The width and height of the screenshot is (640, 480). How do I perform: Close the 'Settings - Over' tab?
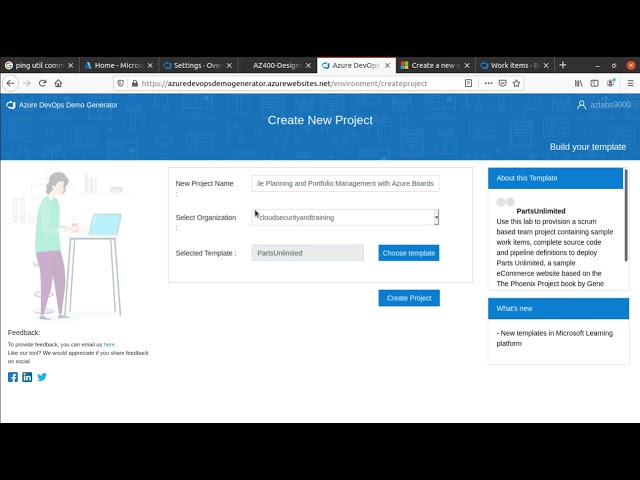click(x=229, y=65)
